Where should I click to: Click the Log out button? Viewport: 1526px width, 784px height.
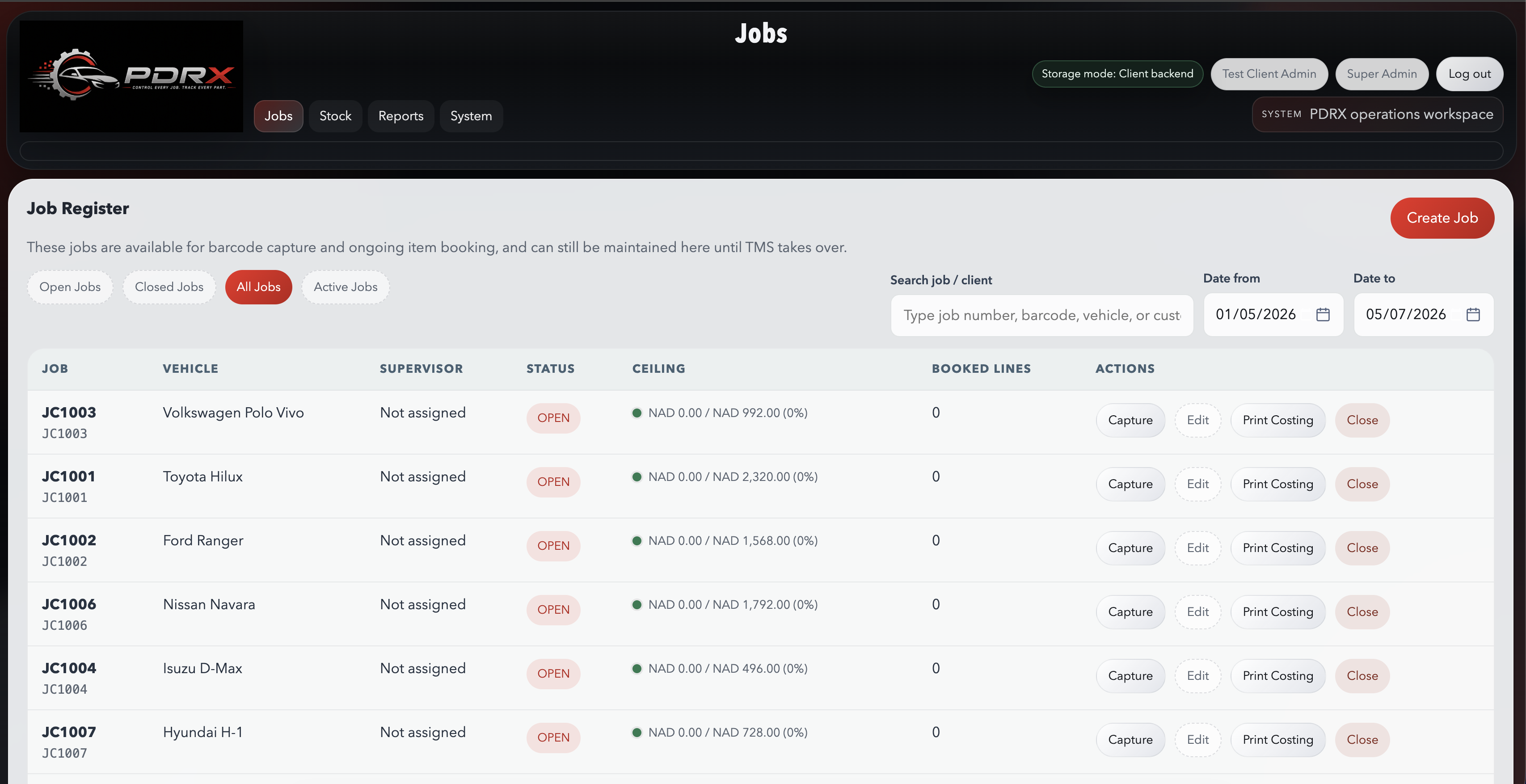pyautogui.click(x=1469, y=74)
